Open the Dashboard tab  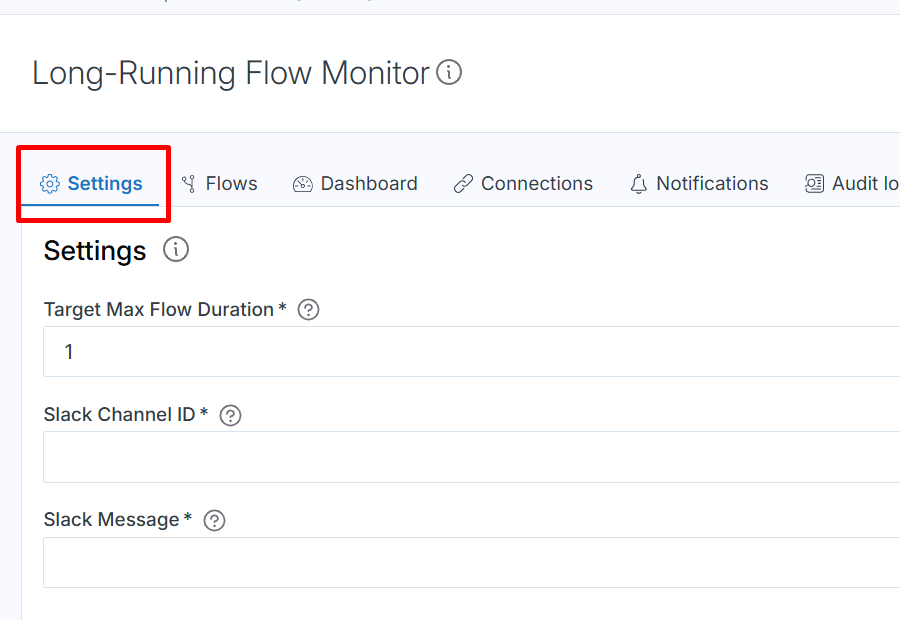coord(369,184)
